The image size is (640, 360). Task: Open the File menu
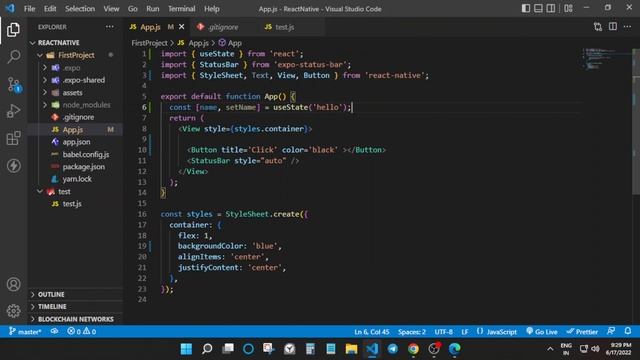[29, 9]
